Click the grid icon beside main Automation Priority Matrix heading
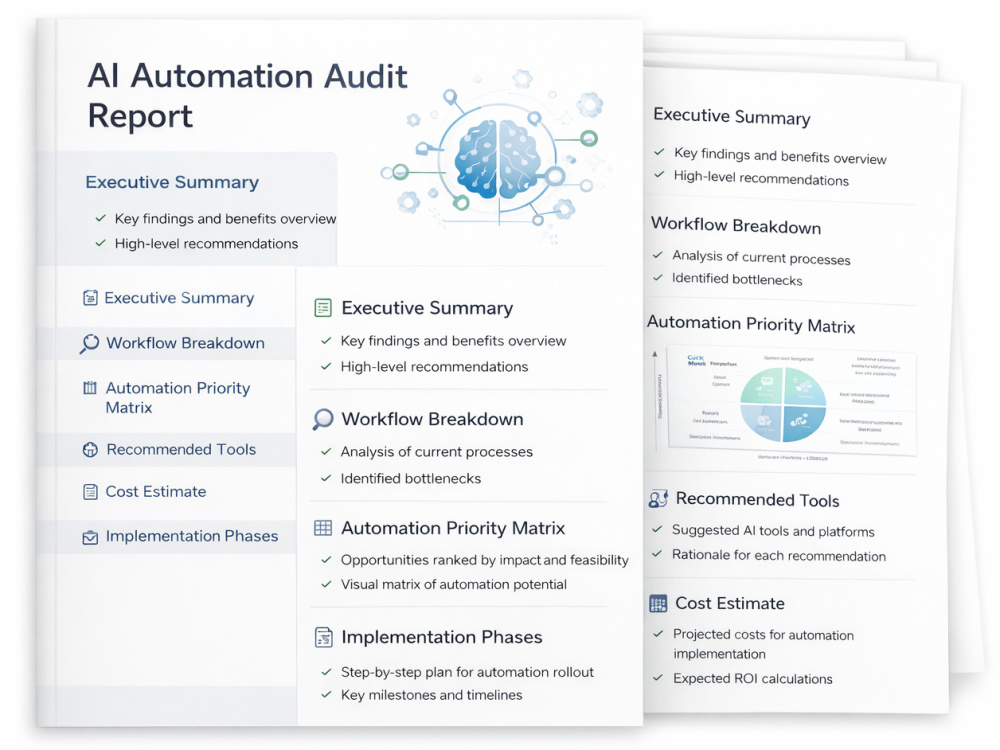Viewport: 1000px width, 750px height. click(x=323, y=527)
